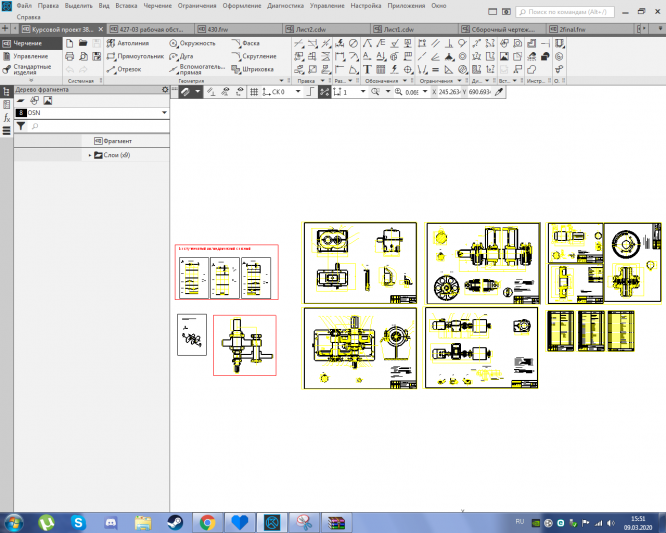Toggle the orthogonal drawing mode button
The height and width of the screenshot is (533, 666).
tap(311, 91)
